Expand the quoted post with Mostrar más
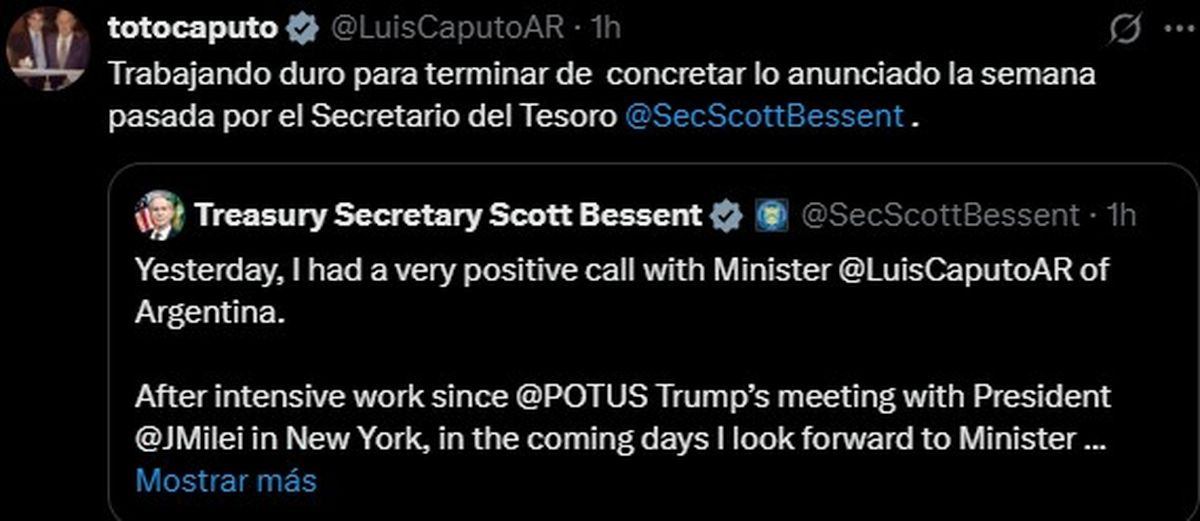1200x521 pixels. [x=226, y=481]
